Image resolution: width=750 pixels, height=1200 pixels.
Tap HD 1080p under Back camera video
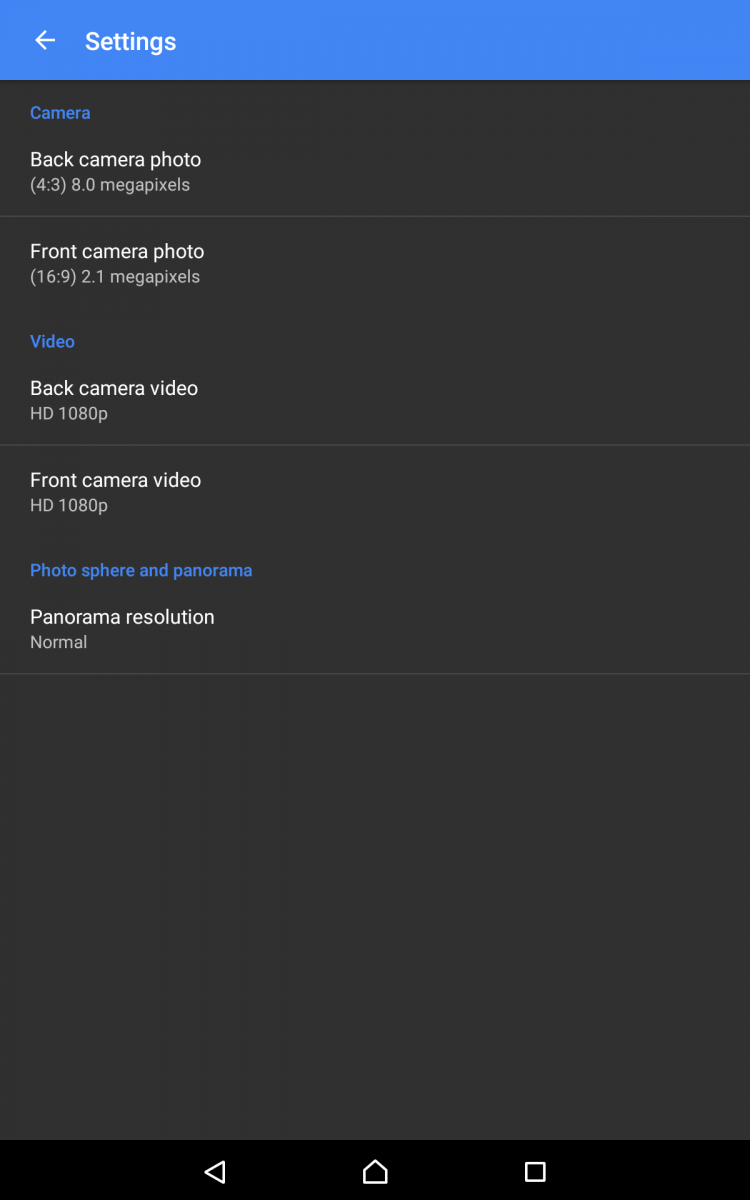click(69, 414)
